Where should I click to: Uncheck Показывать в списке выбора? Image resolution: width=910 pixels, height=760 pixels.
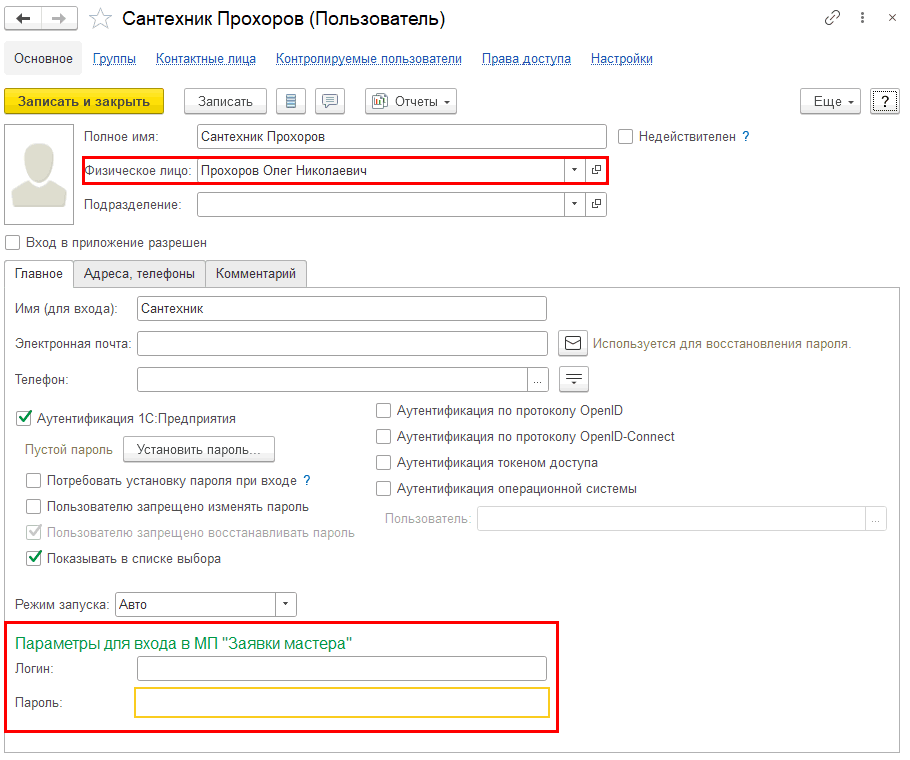click(34, 558)
